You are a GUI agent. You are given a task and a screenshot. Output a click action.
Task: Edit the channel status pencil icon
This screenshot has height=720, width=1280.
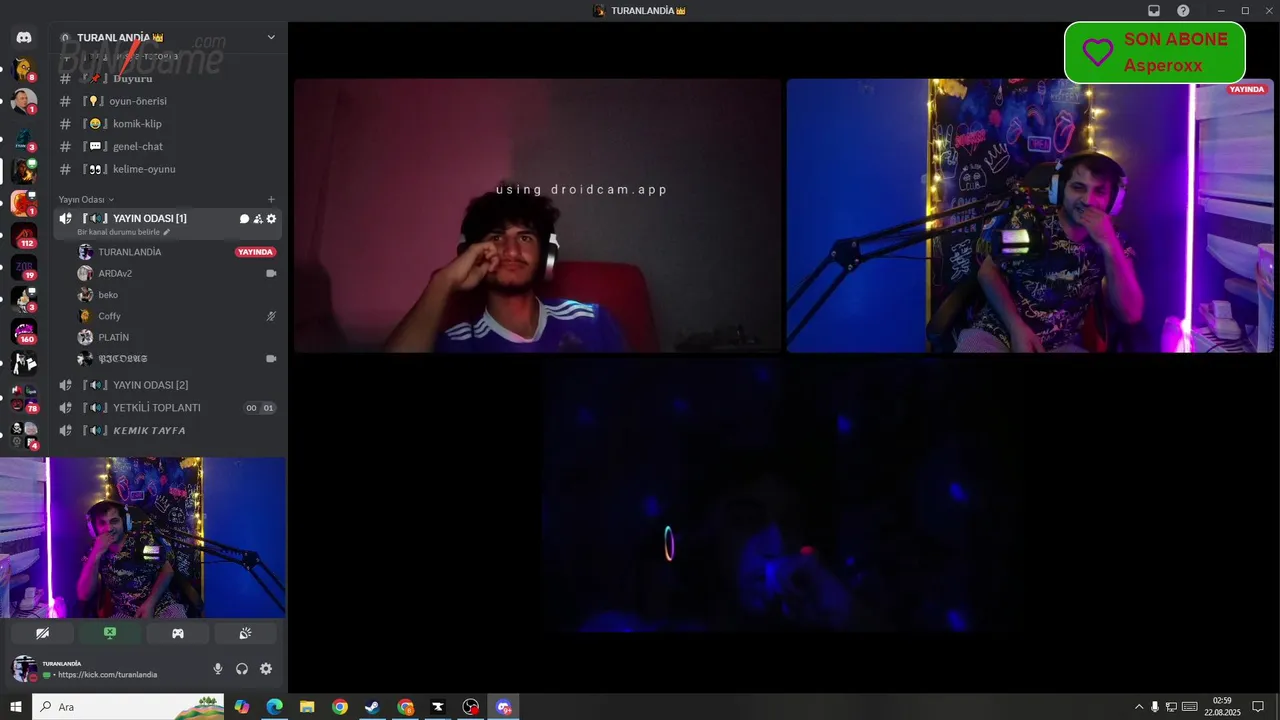[167, 232]
